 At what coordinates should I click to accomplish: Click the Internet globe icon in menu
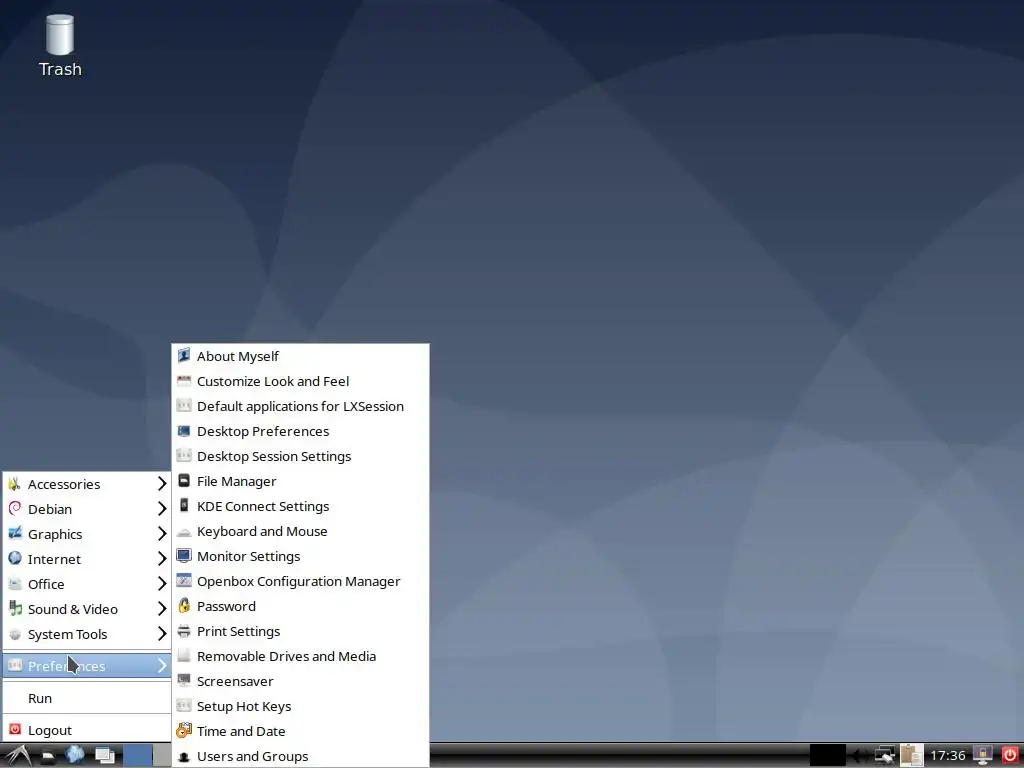[x=15, y=558]
